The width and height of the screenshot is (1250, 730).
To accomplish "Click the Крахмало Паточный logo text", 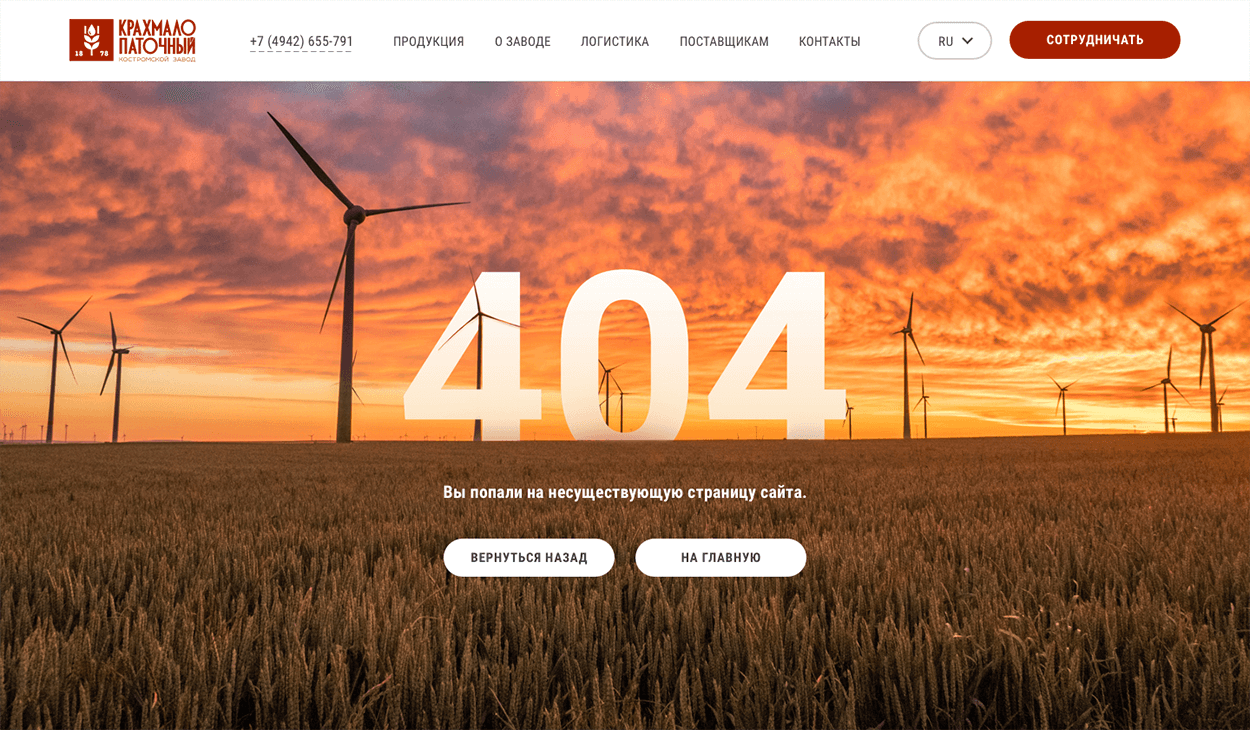I will coord(157,37).
